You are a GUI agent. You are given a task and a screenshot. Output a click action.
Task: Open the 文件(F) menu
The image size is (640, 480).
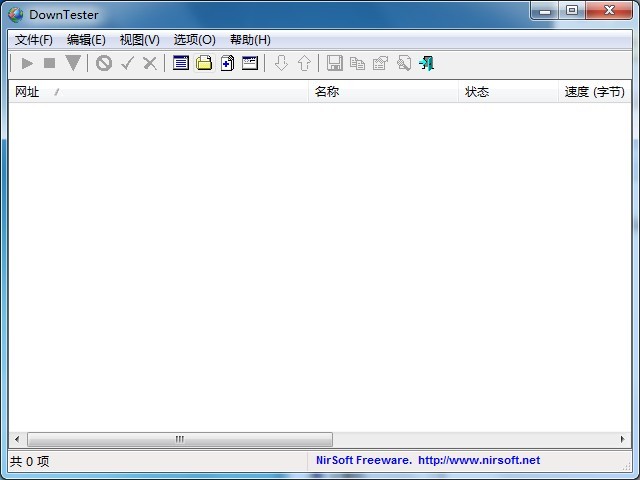click(x=34, y=40)
